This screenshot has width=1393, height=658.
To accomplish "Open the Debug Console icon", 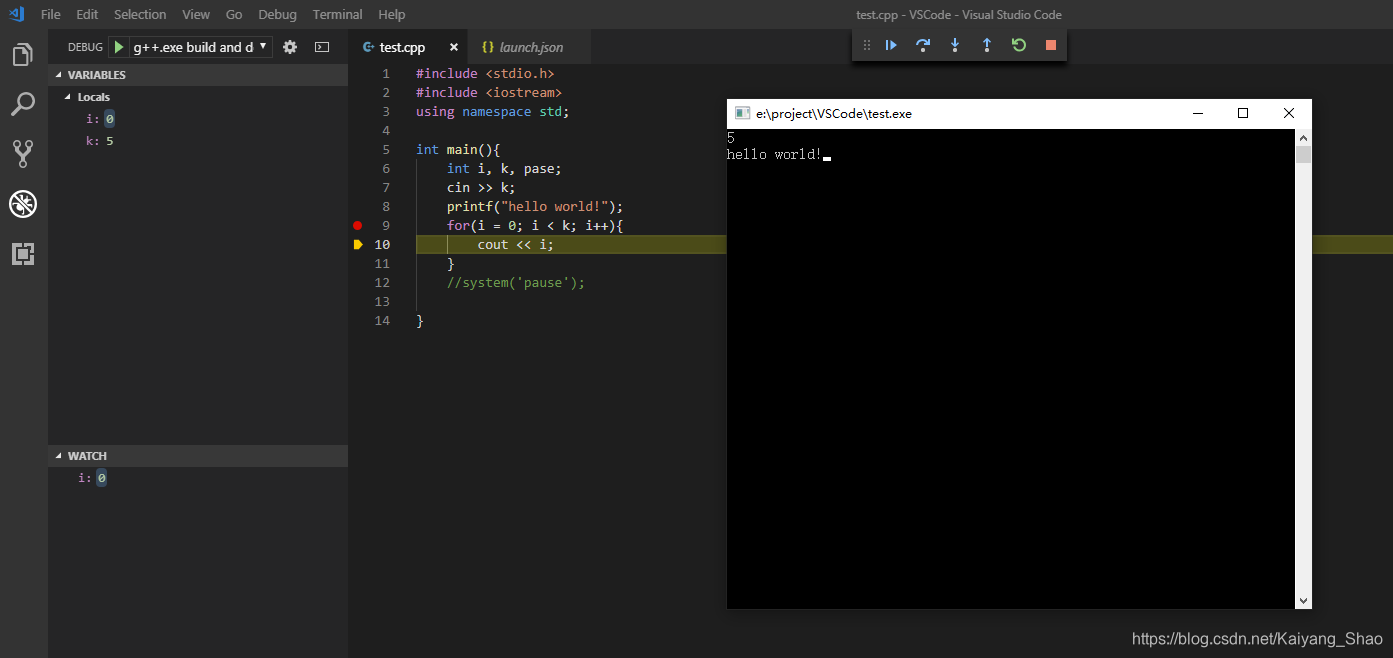I will pos(322,47).
